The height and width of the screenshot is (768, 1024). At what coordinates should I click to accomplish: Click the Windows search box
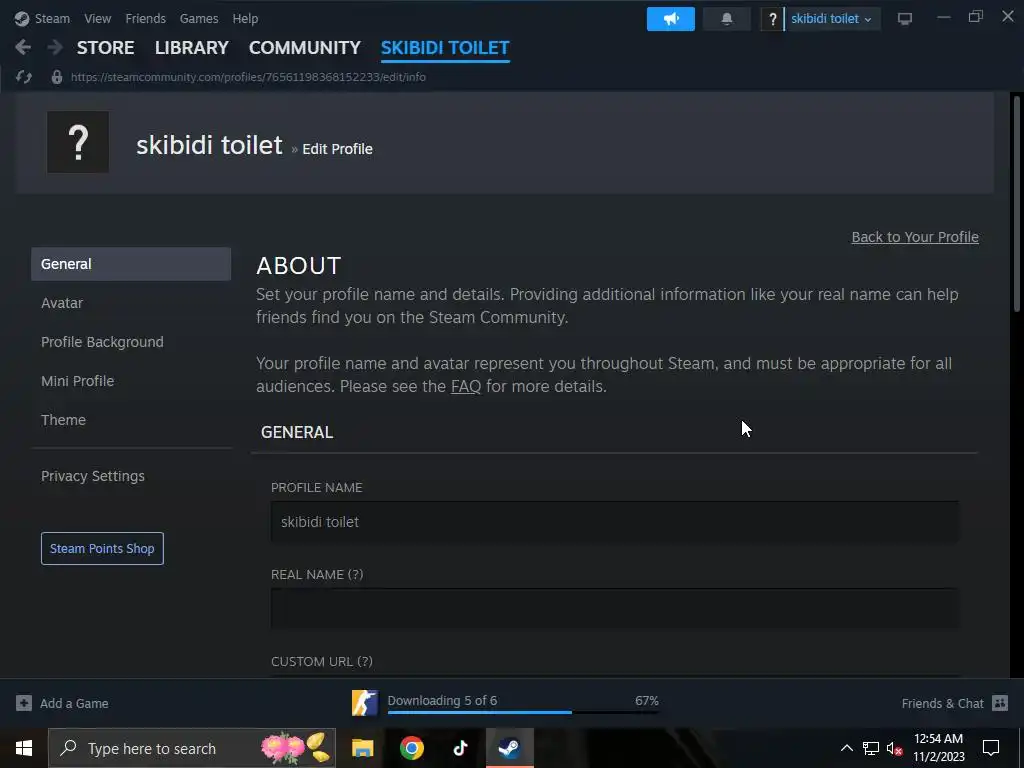pos(191,748)
